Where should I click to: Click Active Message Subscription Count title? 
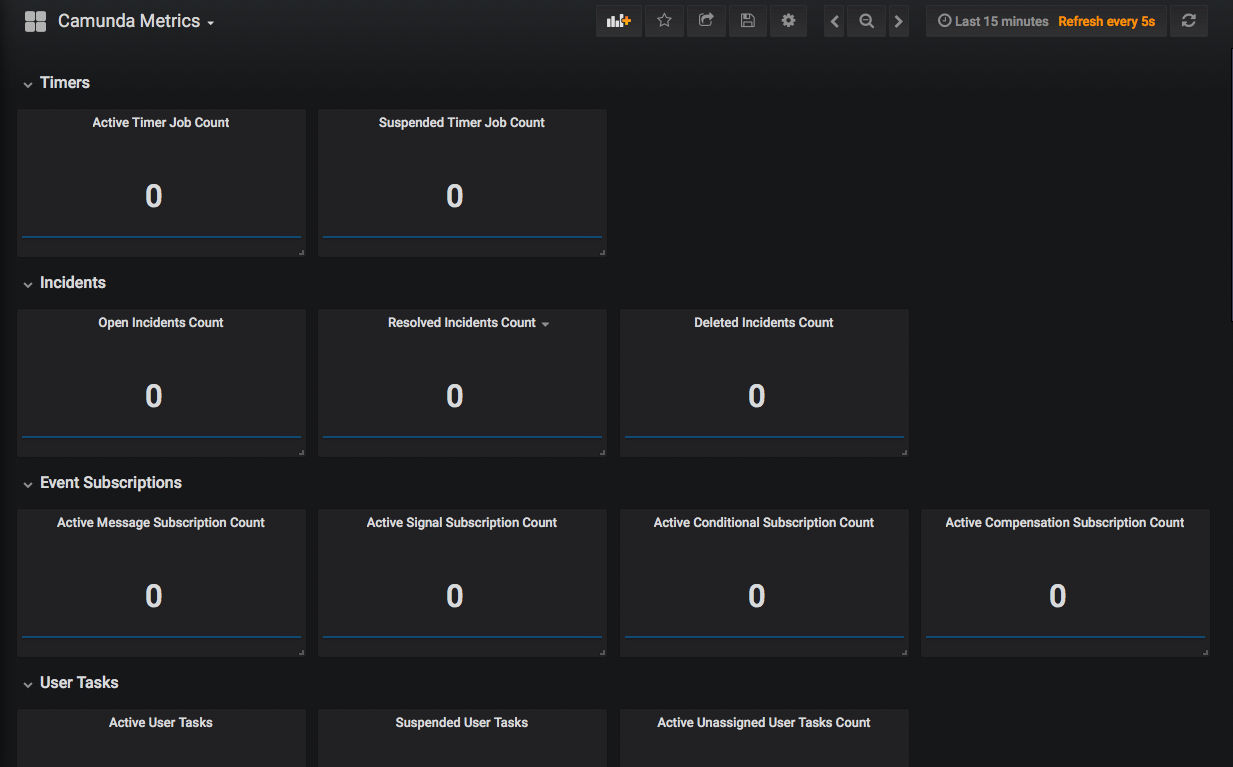tap(161, 522)
